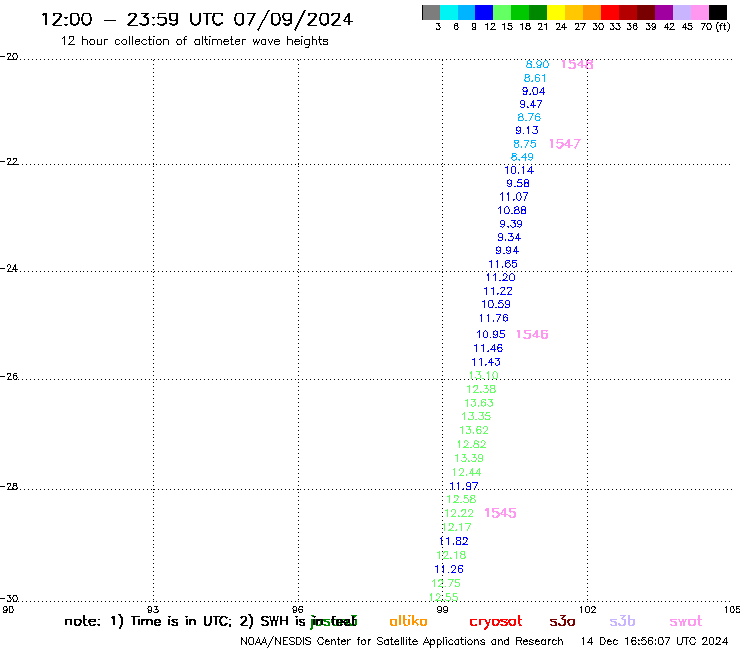Click the wave height value 8.90
Viewport: 740px width, 650px height.
coord(537,65)
